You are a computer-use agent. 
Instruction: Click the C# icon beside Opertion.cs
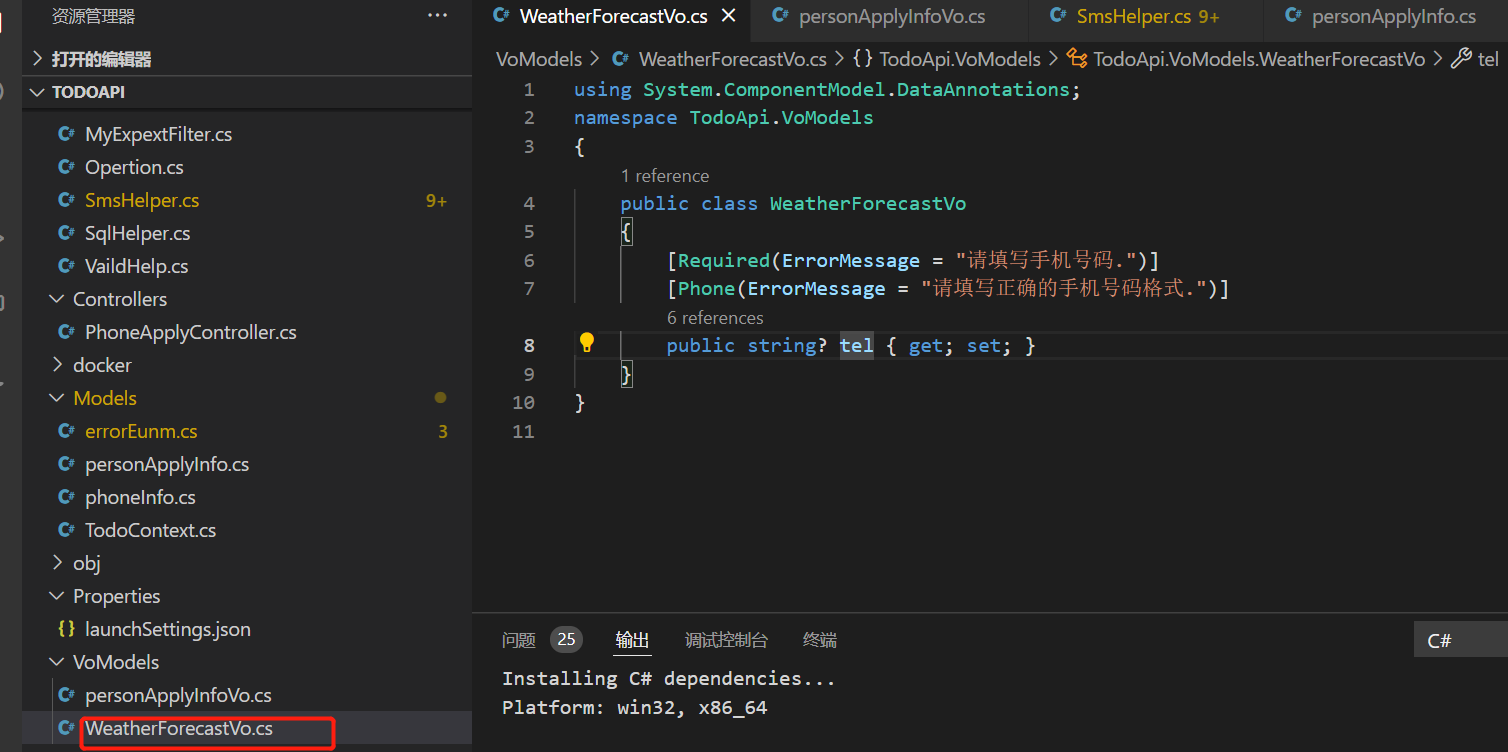[x=66, y=167]
